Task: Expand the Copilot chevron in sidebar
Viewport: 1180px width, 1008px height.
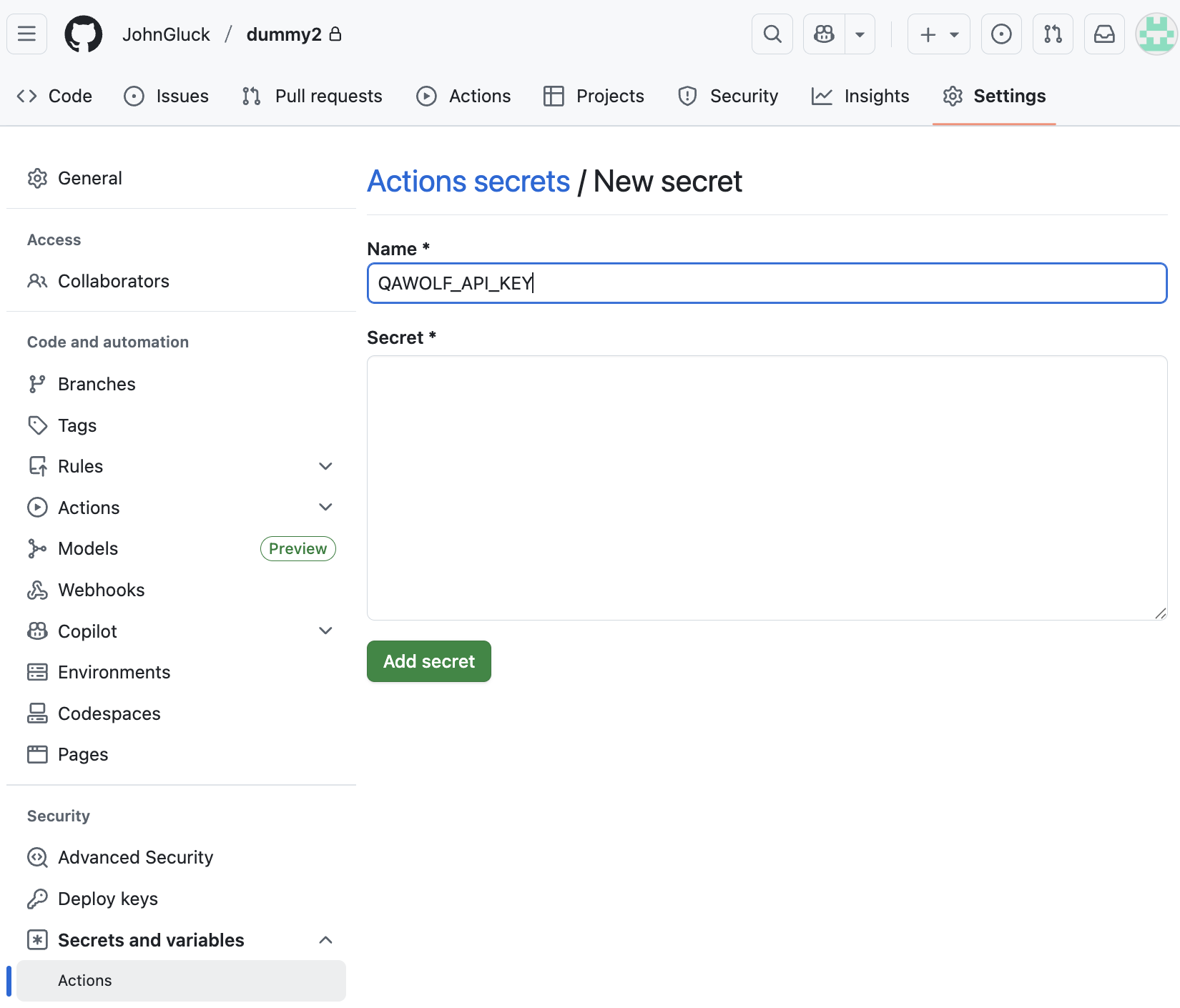Action: [325, 631]
